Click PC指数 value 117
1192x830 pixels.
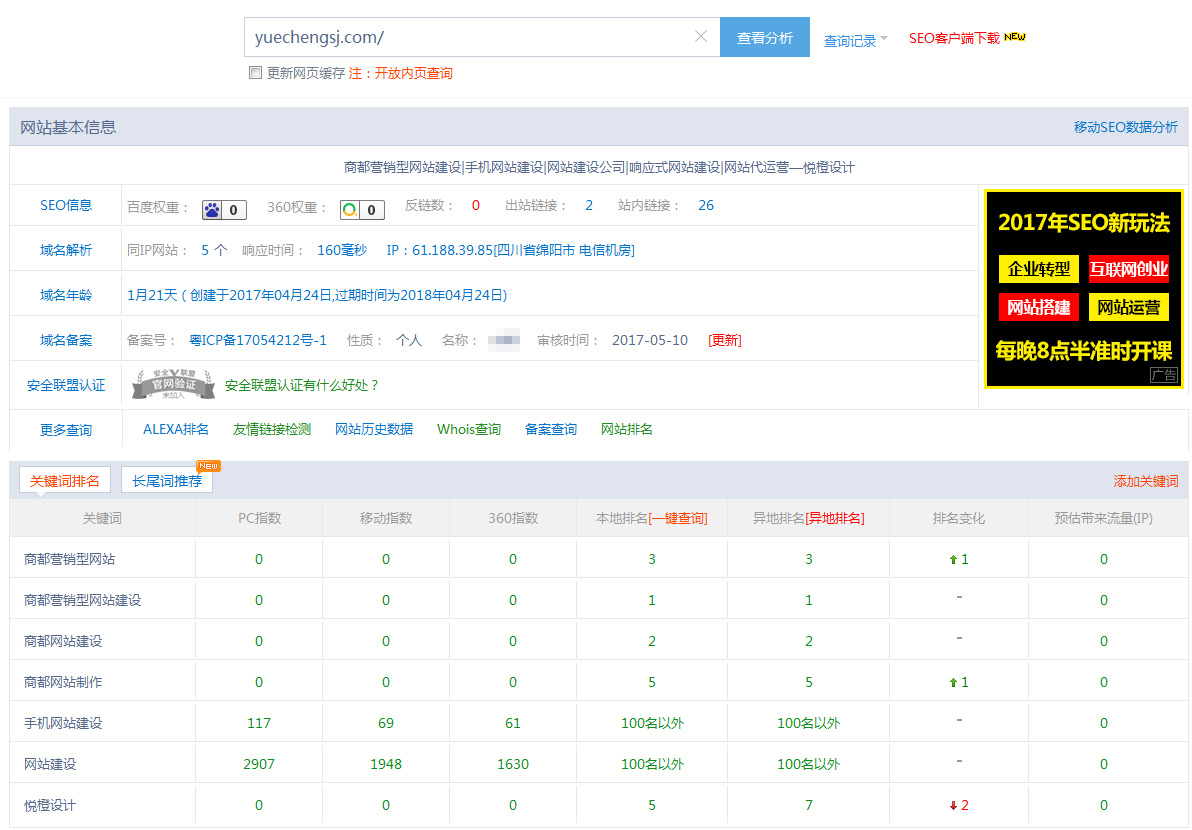click(259, 723)
